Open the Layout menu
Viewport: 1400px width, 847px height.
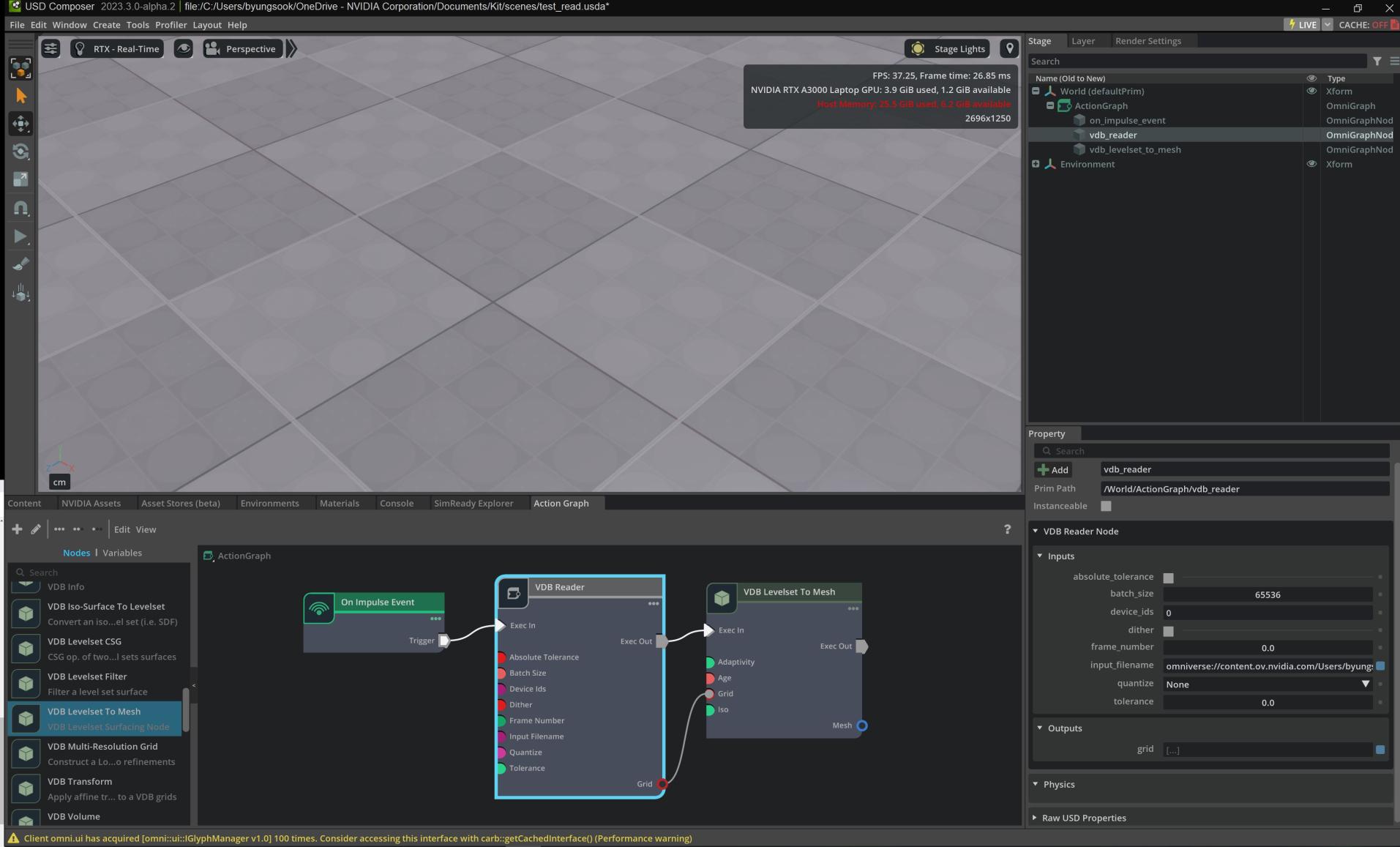click(207, 25)
